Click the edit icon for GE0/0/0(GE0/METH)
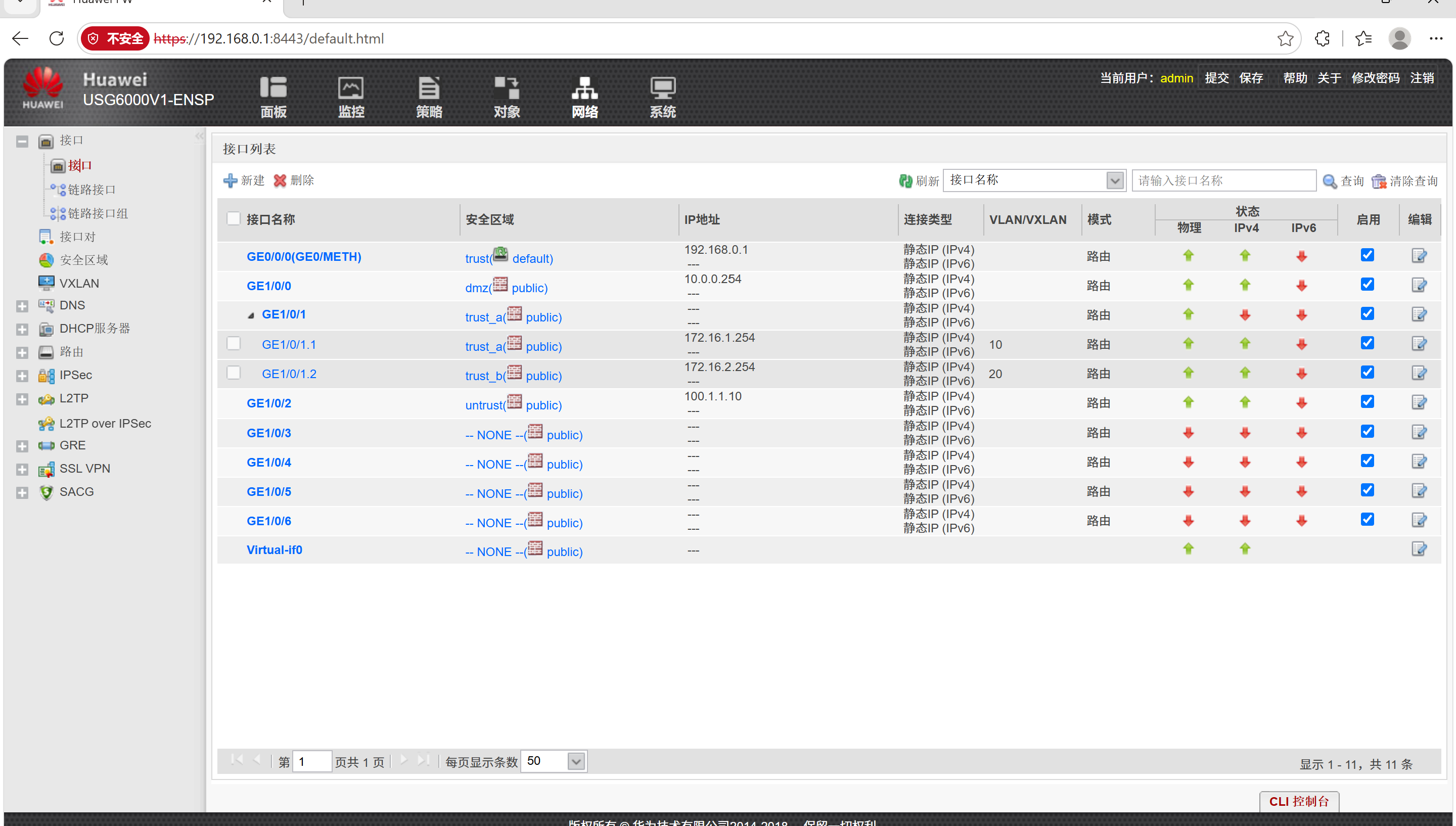 click(x=1419, y=256)
